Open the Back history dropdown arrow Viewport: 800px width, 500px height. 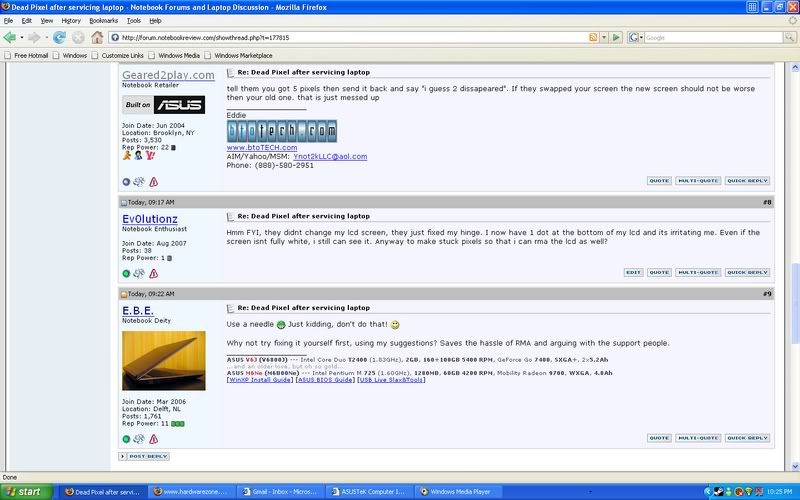tap(21, 37)
